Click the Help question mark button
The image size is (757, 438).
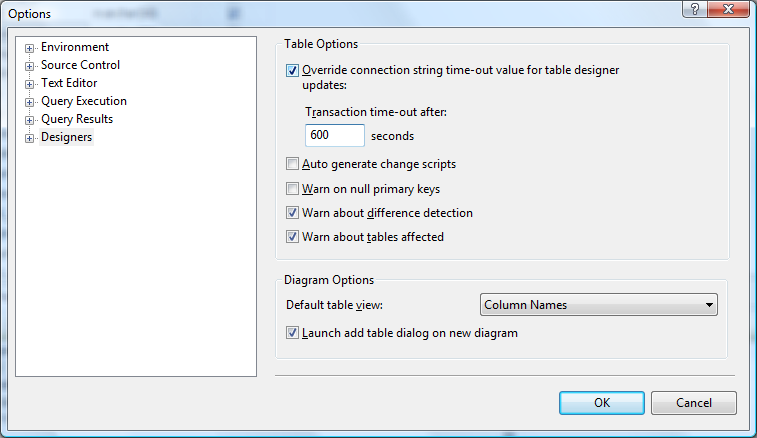coord(691,10)
